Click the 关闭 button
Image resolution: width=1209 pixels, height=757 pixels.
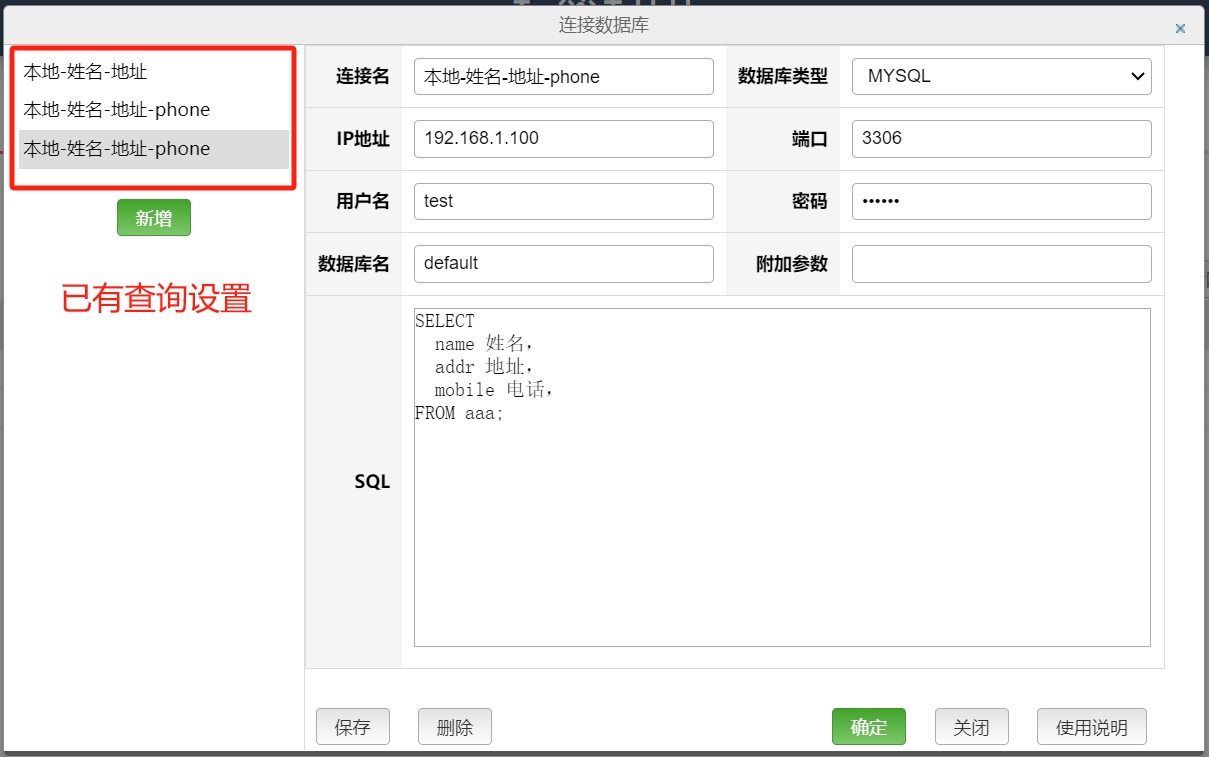971,726
